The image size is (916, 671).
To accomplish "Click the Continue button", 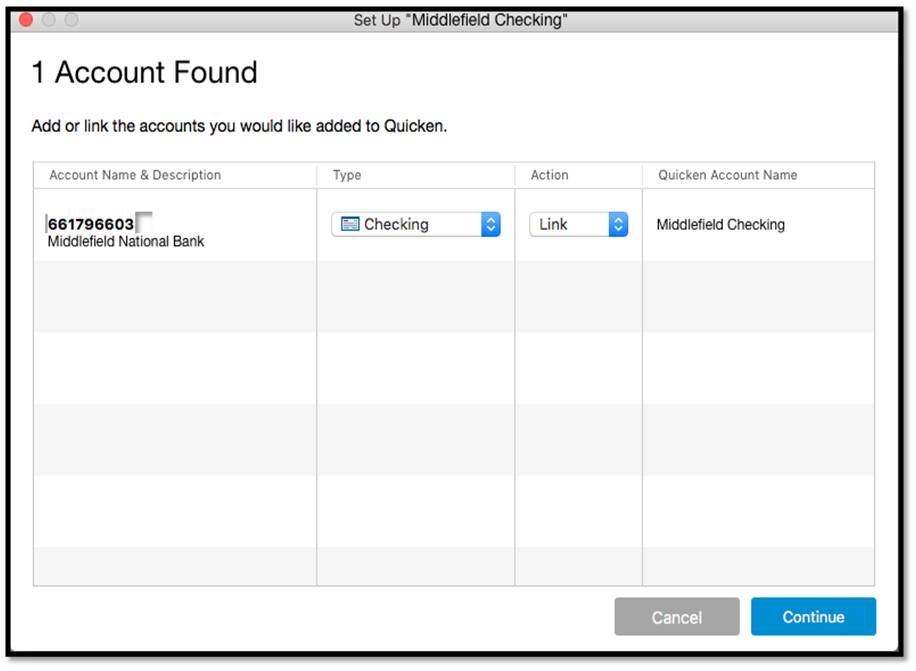I will coord(813,617).
